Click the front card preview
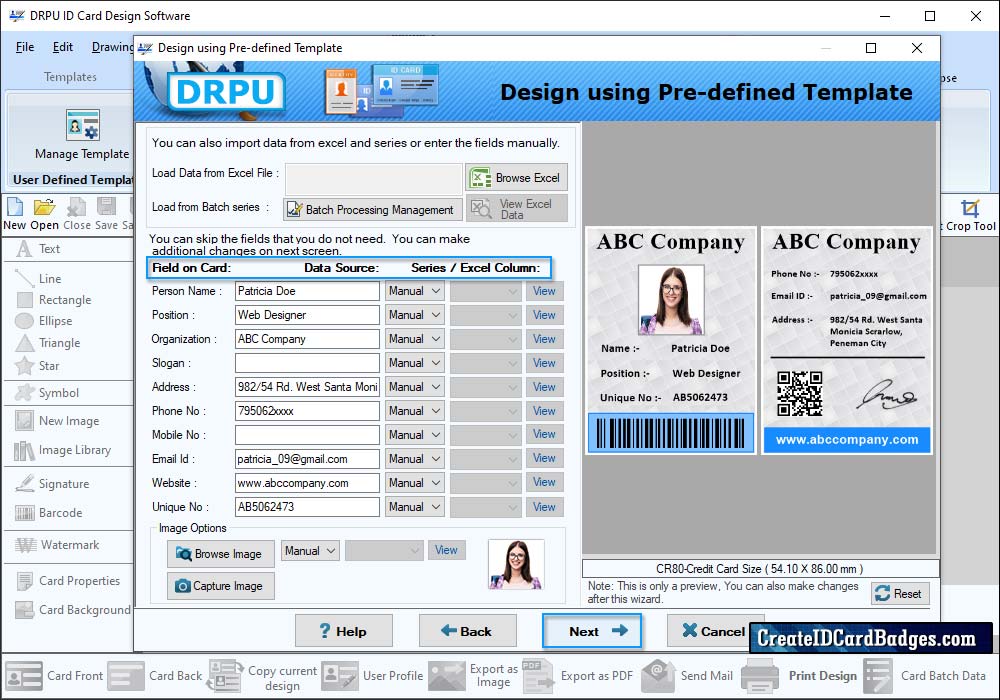Screen dimensions: 1000x700 (671, 340)
